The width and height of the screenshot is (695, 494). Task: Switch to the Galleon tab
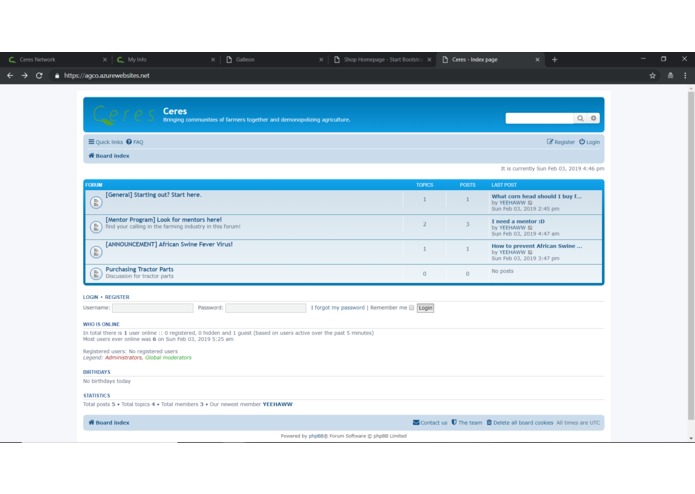tap(272, 59)
